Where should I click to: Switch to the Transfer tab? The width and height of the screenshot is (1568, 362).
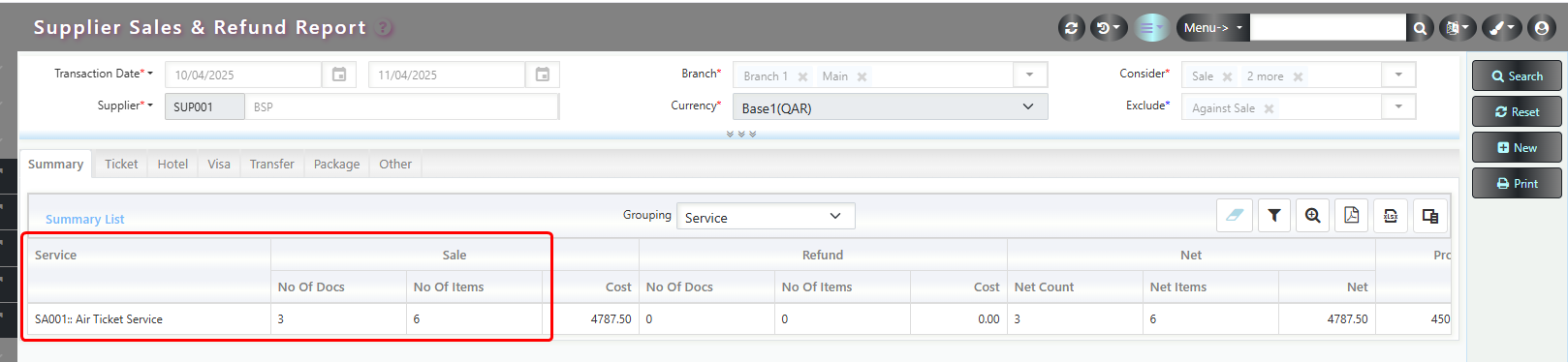[x=271, y=165]
